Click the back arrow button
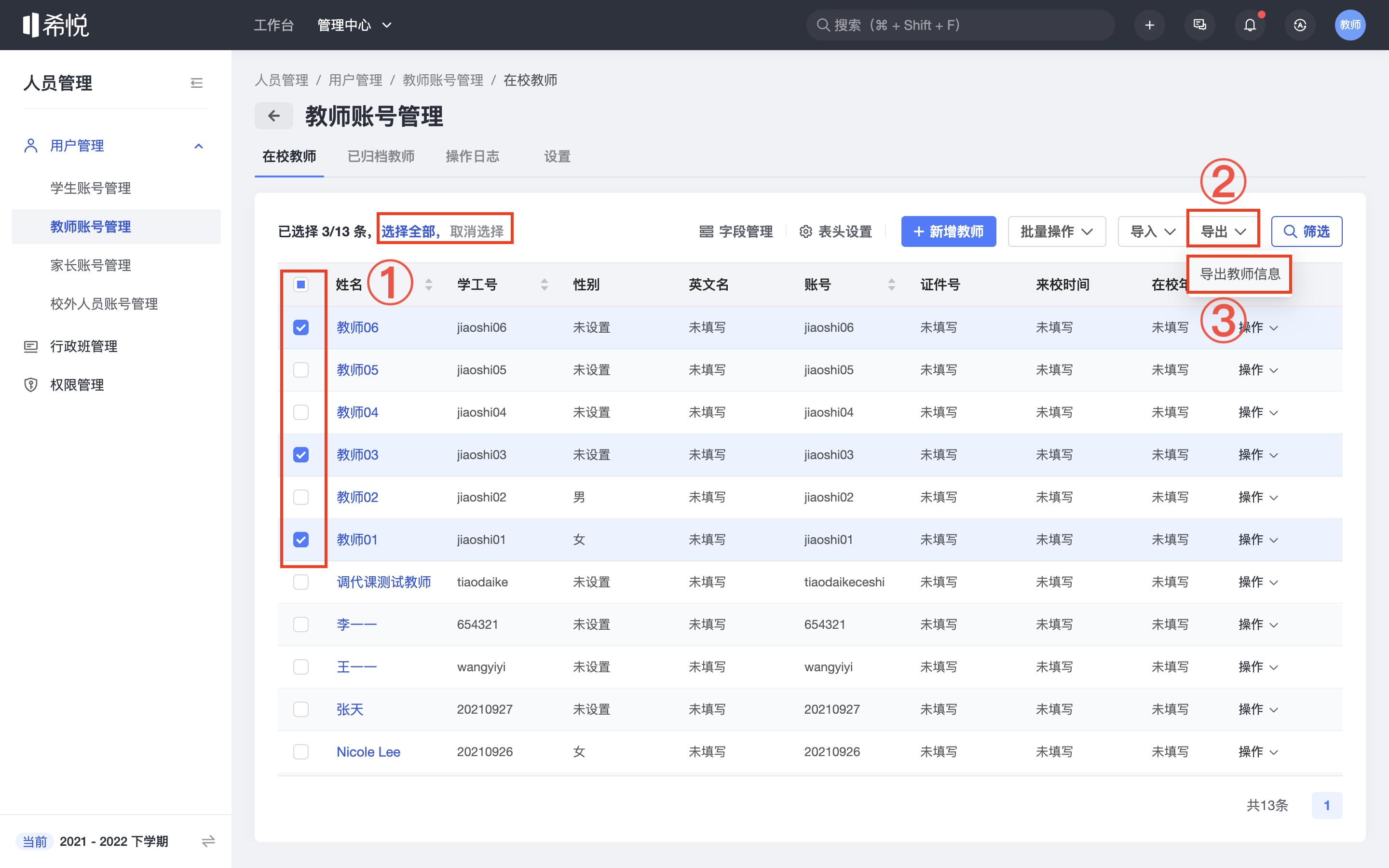 (274, 116)
